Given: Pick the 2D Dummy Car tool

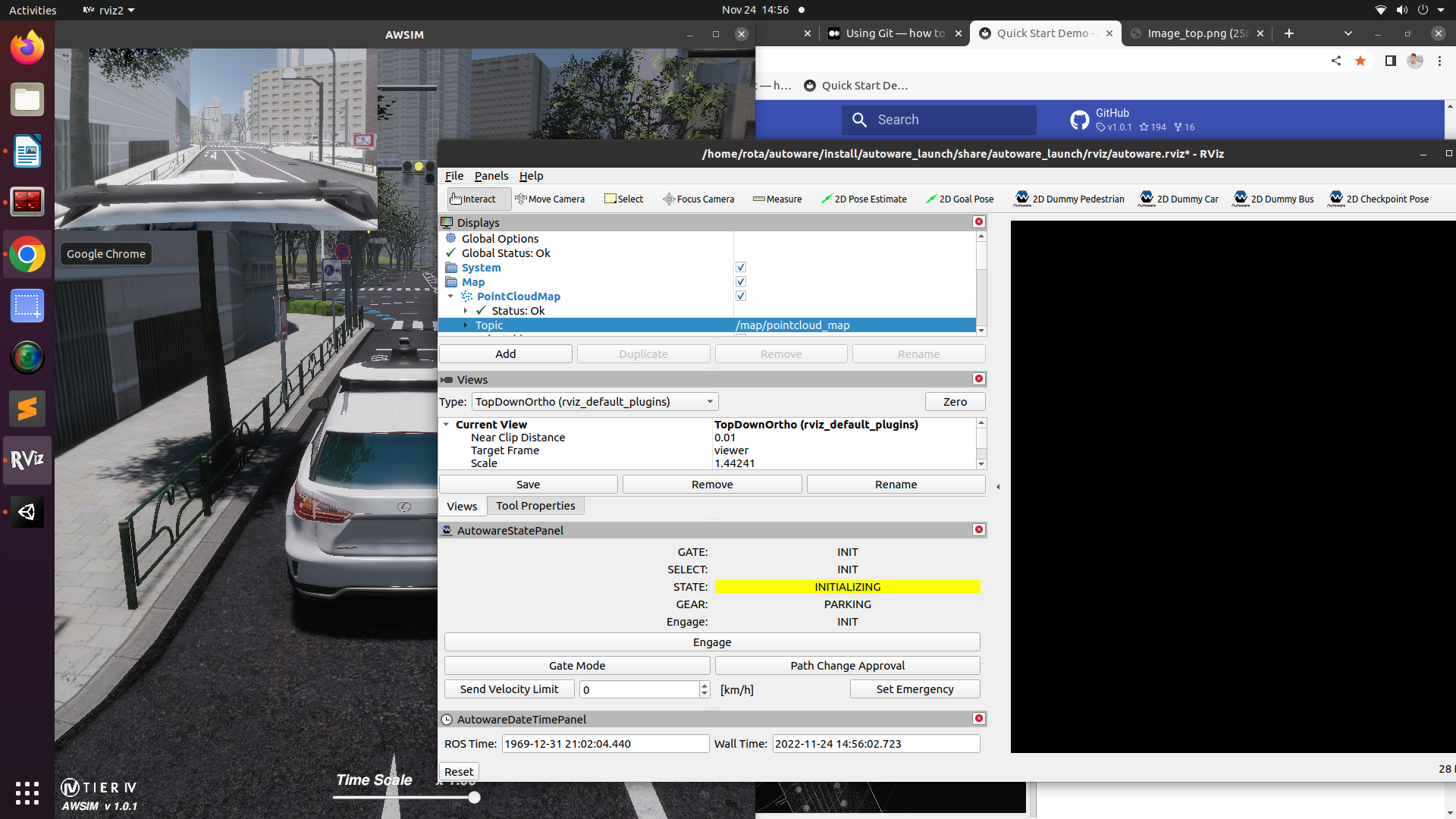Looking at the screenshot, I should (x=1178, y=199).
